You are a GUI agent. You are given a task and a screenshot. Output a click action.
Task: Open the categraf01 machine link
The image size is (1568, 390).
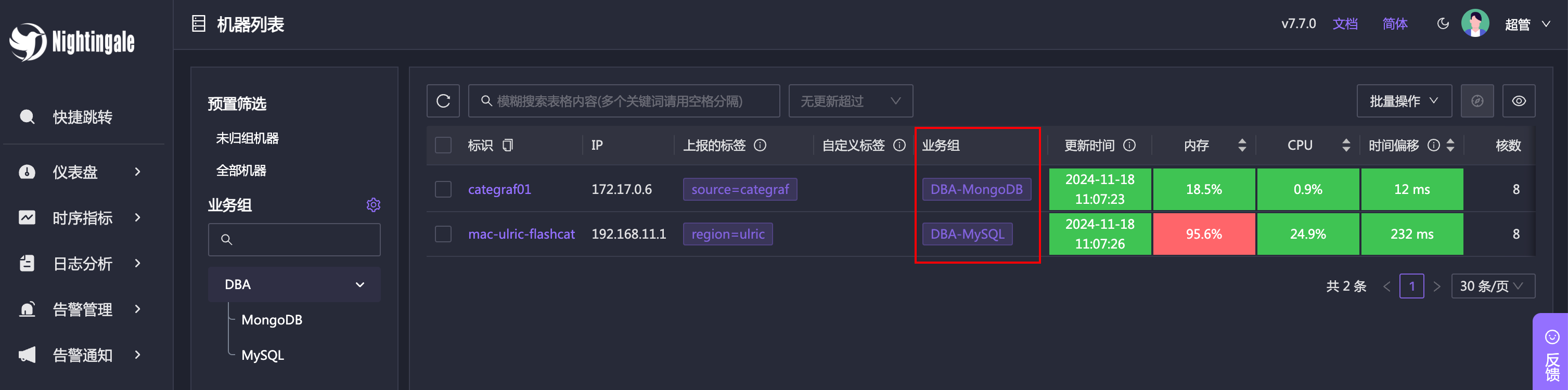point(499,189)
